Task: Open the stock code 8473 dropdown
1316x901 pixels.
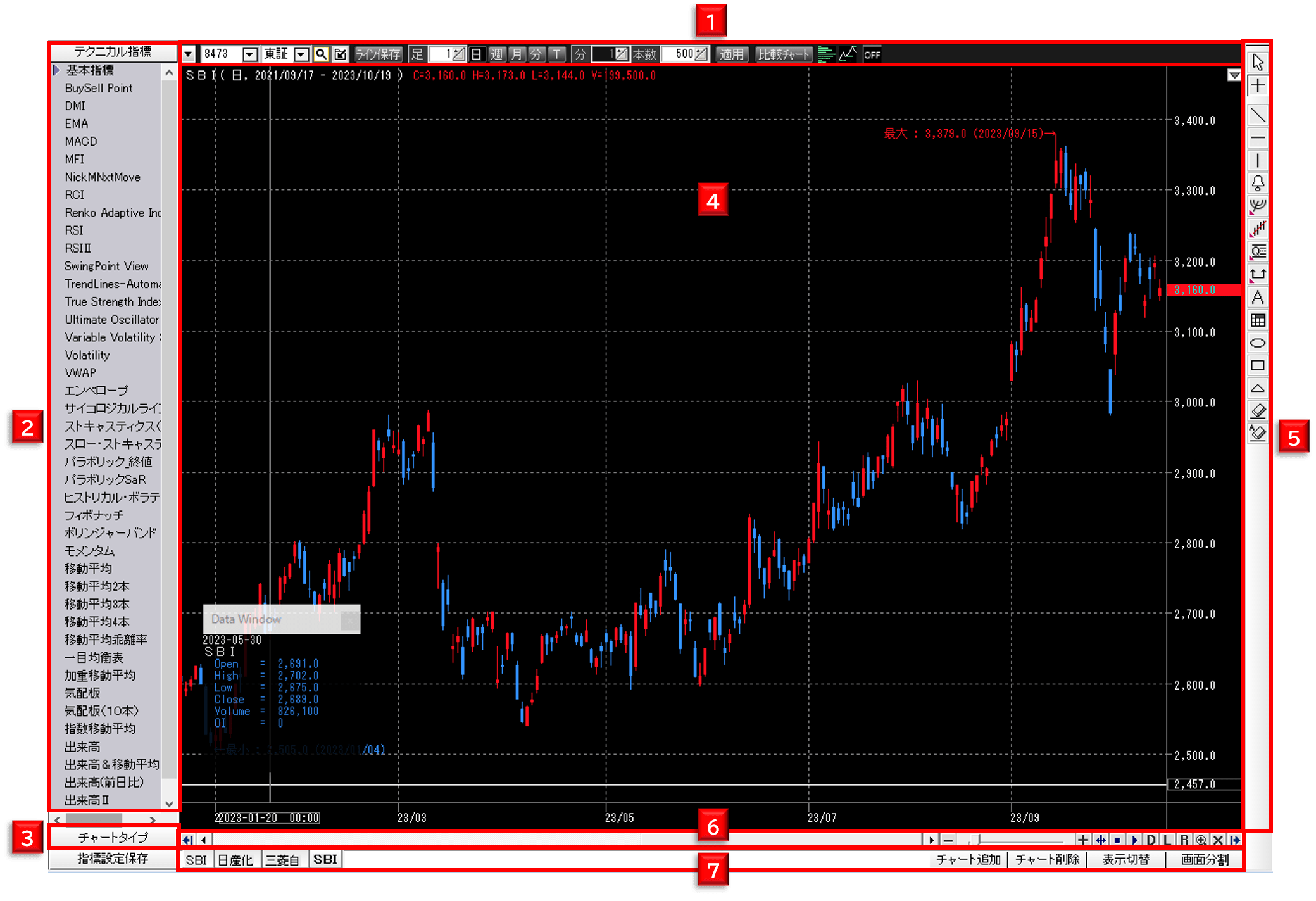Action: [250, 54]
